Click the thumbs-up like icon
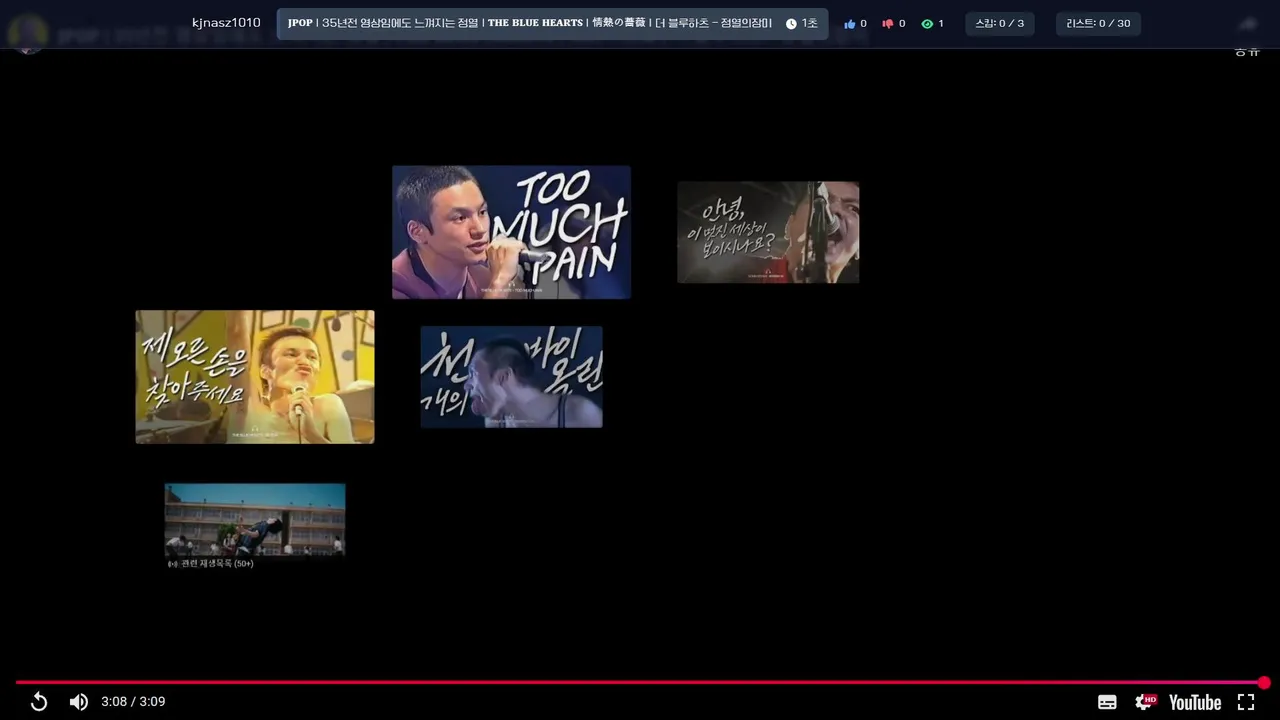This screenshot has height=720, width=1280. point(850,24)
